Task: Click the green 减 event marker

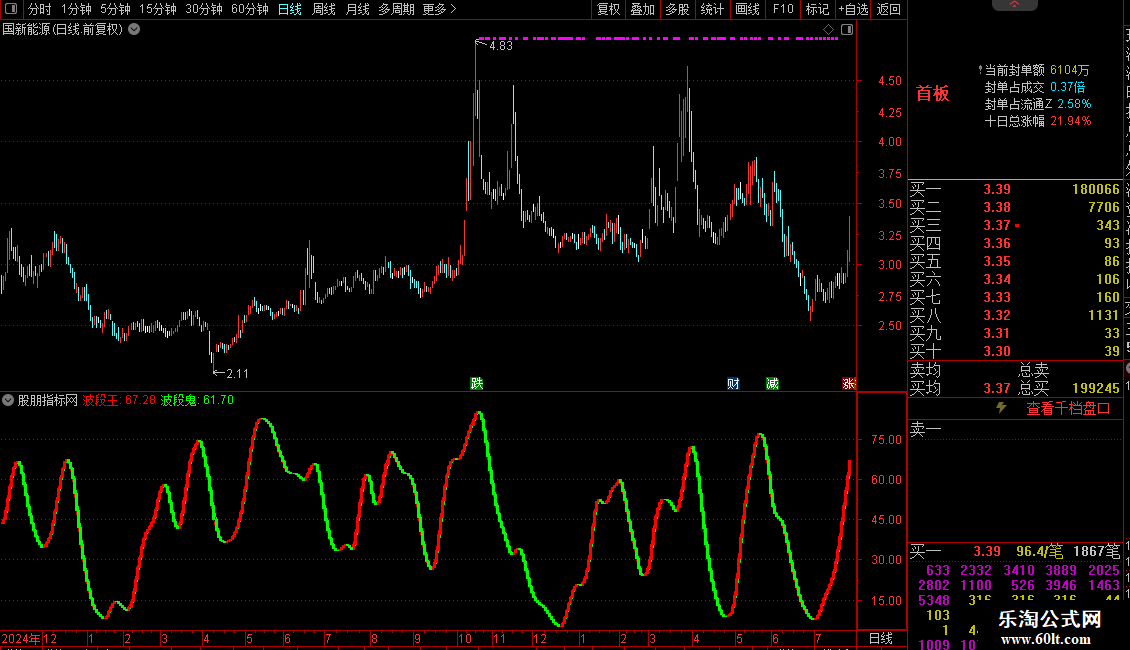Action: (773, 383)
